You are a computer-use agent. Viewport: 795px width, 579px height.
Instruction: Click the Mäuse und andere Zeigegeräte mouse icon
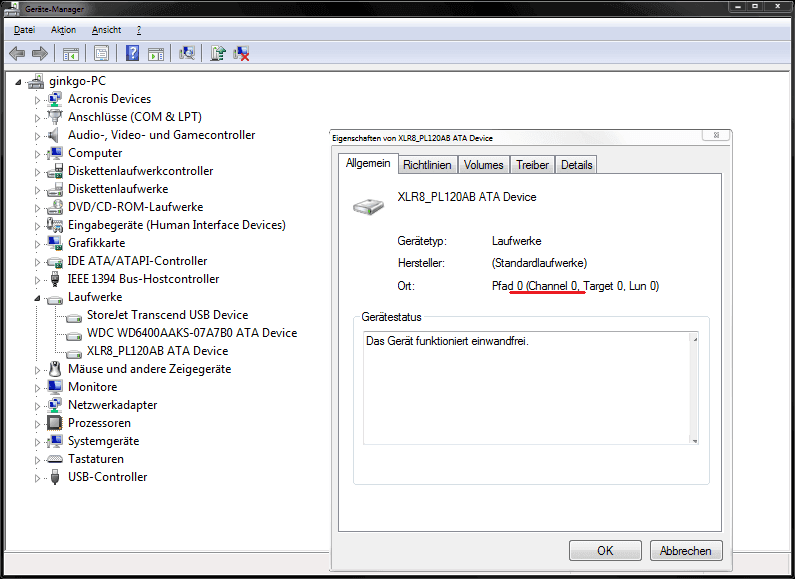coord(55,369)
